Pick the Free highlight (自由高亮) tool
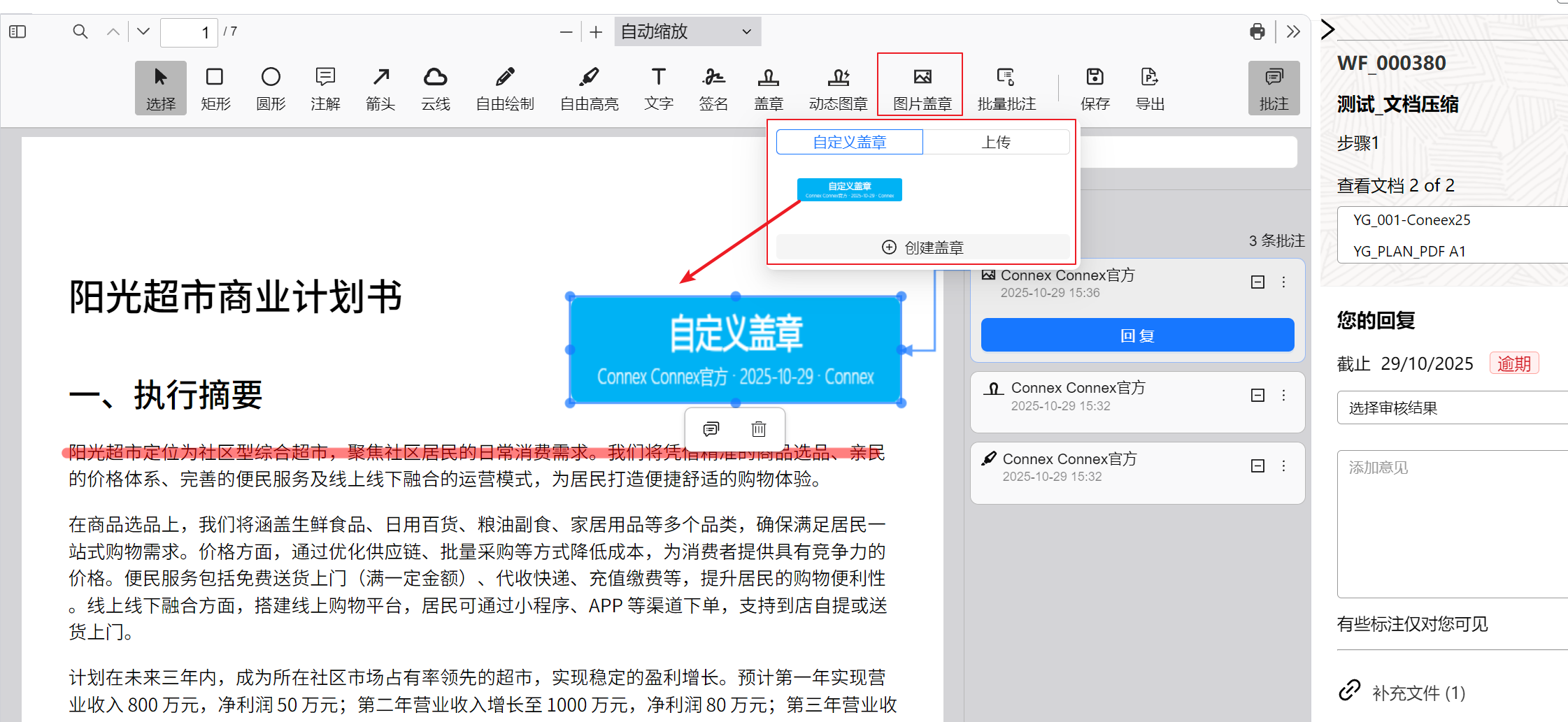Image resolution: width=1568 pixels, height=722 pixels. [589, 87]
